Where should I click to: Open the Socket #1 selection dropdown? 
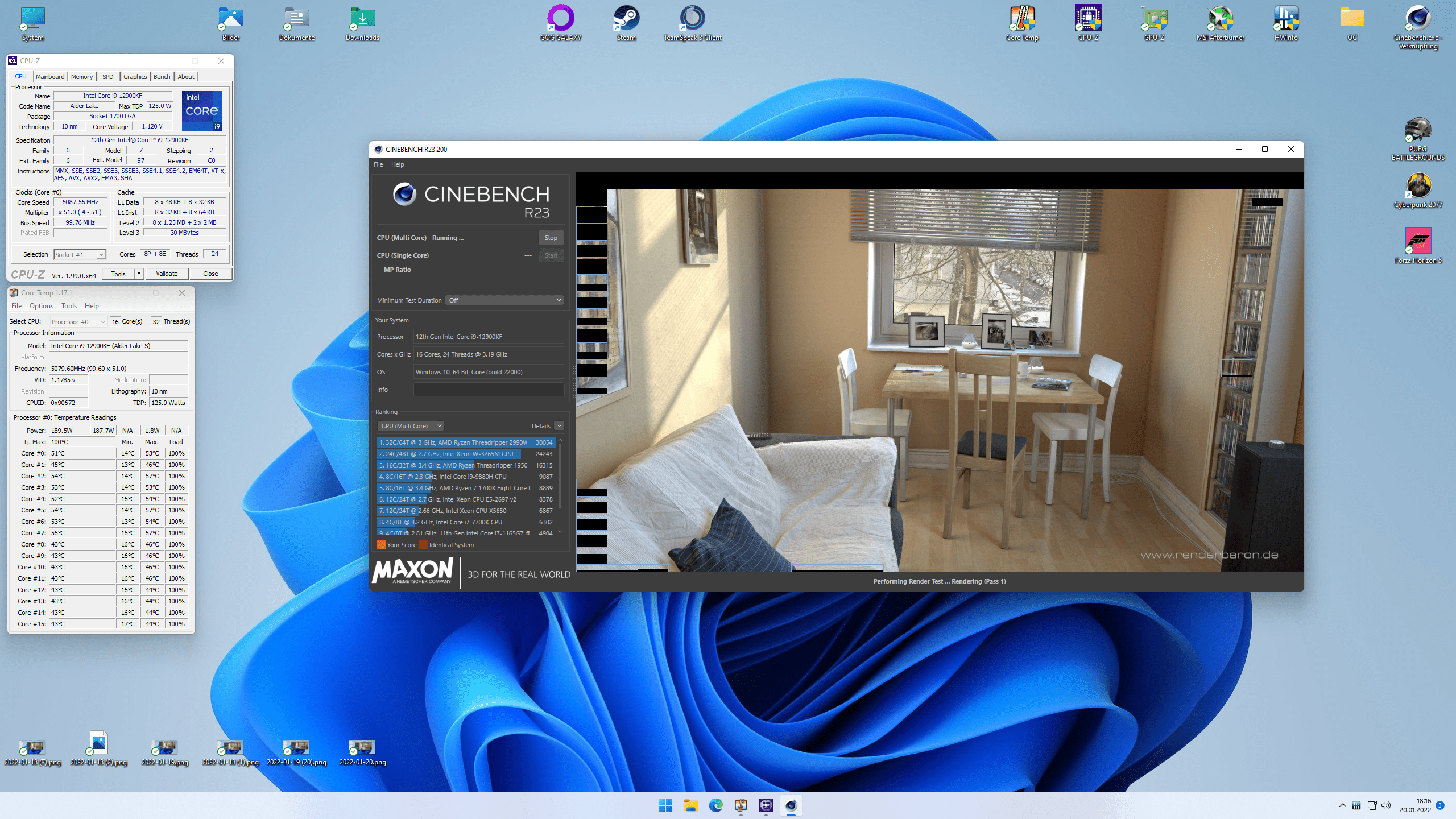80,255
